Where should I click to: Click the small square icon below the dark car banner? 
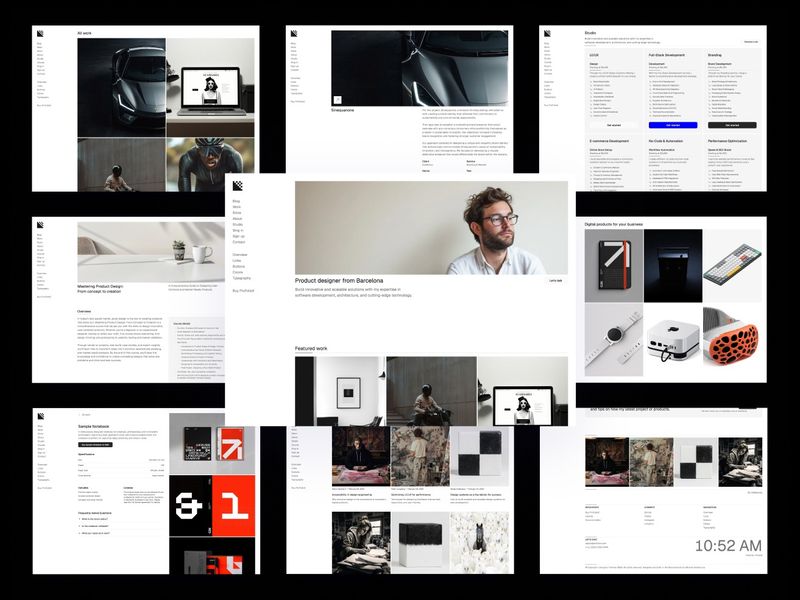pos(337,98)
